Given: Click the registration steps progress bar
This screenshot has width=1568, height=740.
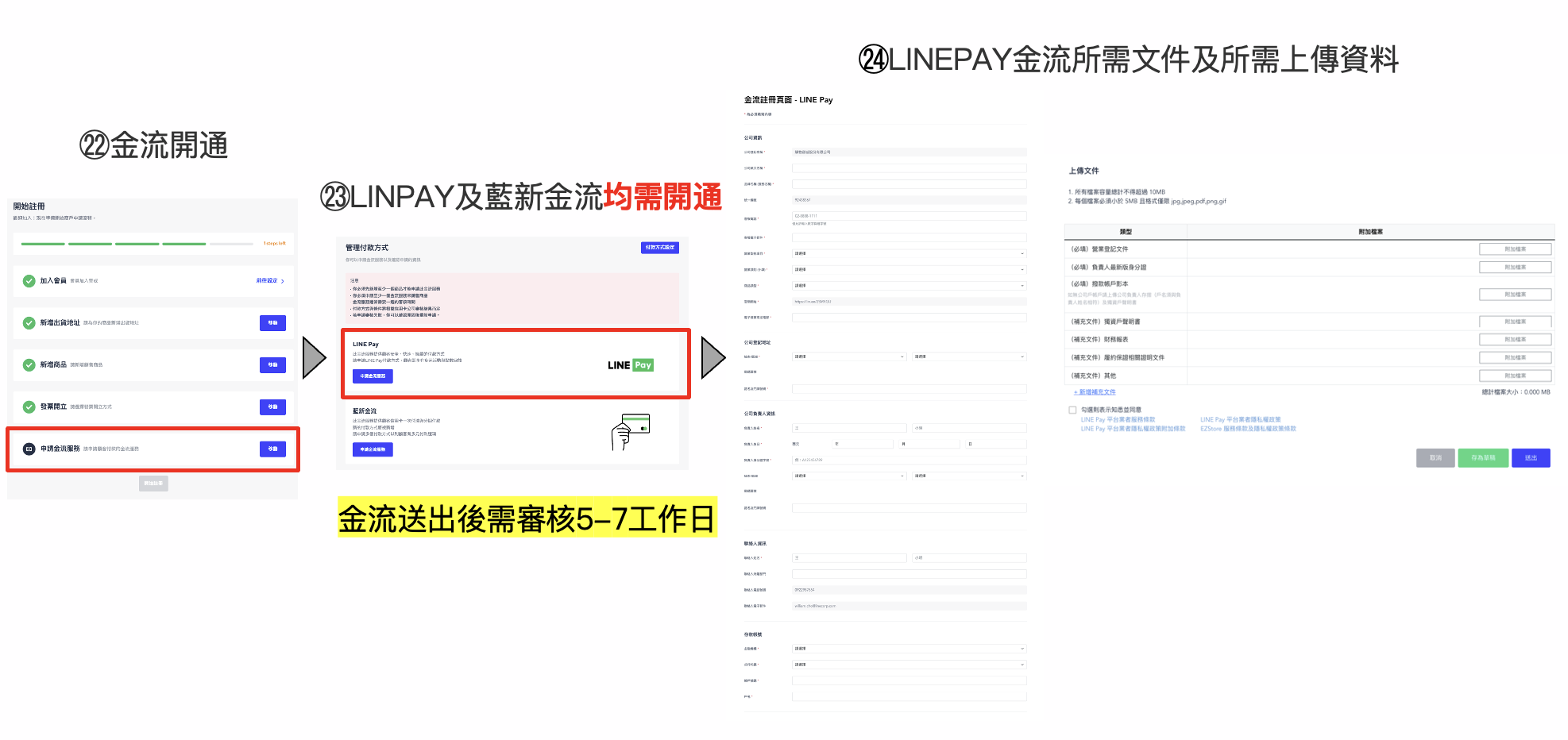Looking at the screenshot, I should pyautogui.click(x=137, y=244).
